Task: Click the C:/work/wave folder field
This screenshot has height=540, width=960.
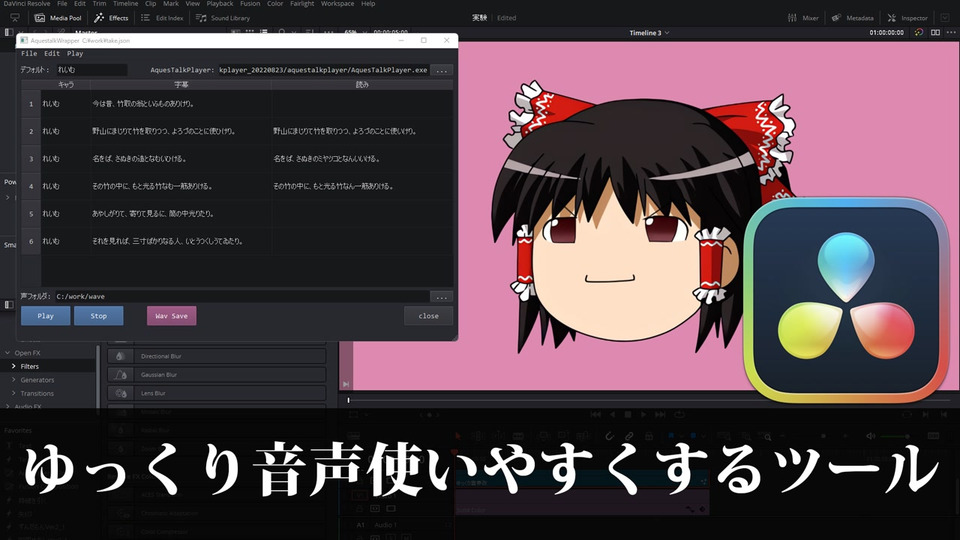Action: 242,296
